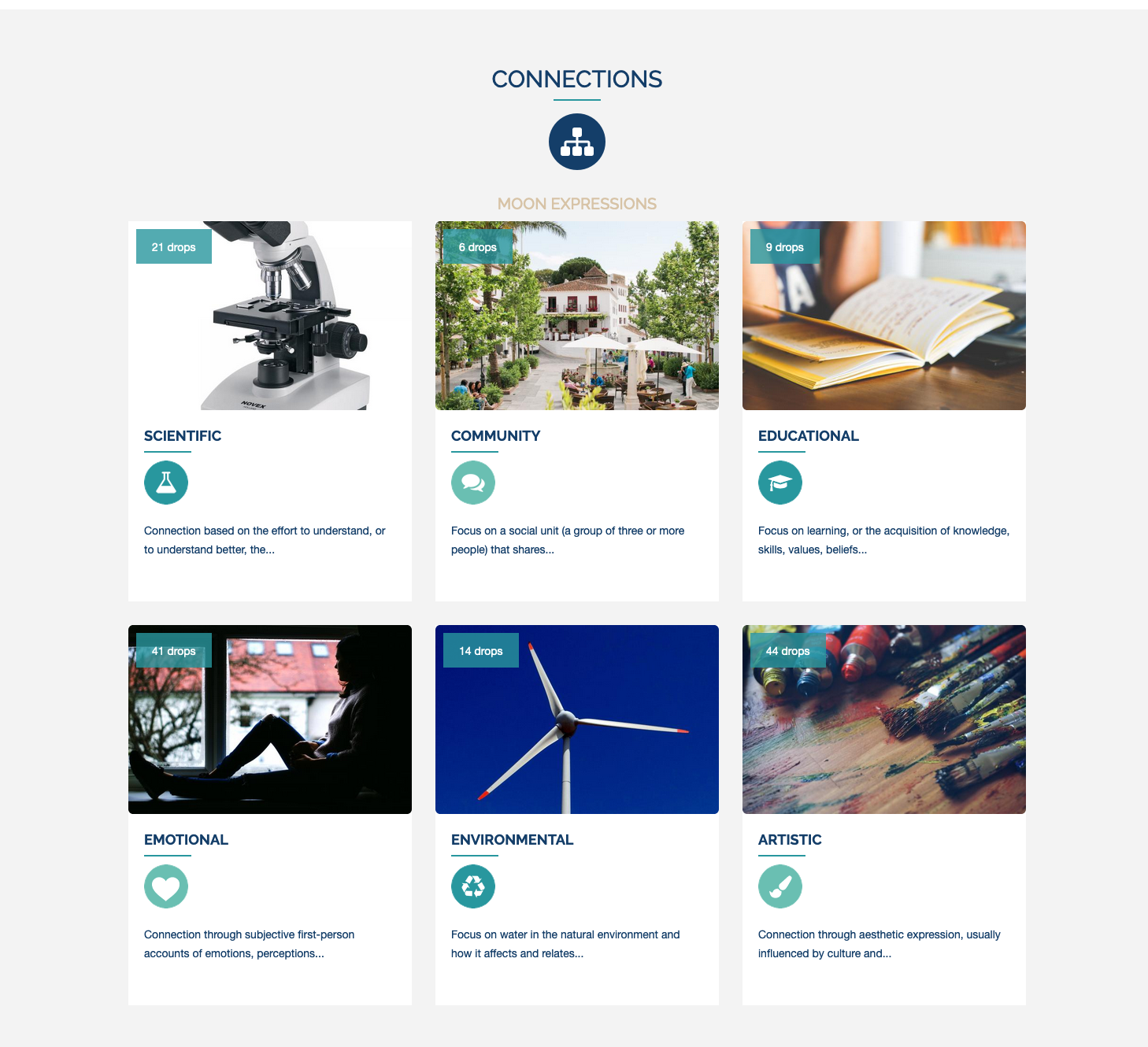The height and width of the screenshot is (1047, 1148).
Task: Go to the ARTISTIC heading
Action: click(790, 840)
